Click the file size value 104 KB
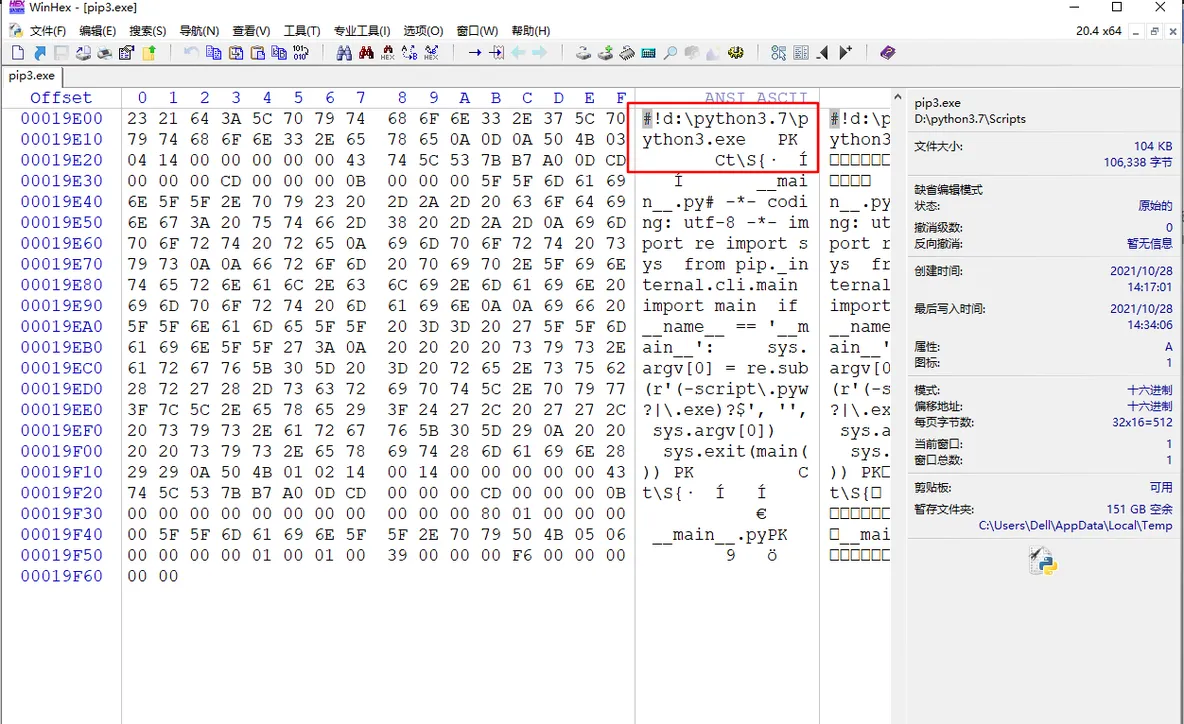This screenshot has width=1184, height=724. pyautogui.click(x=1153, y=146)
